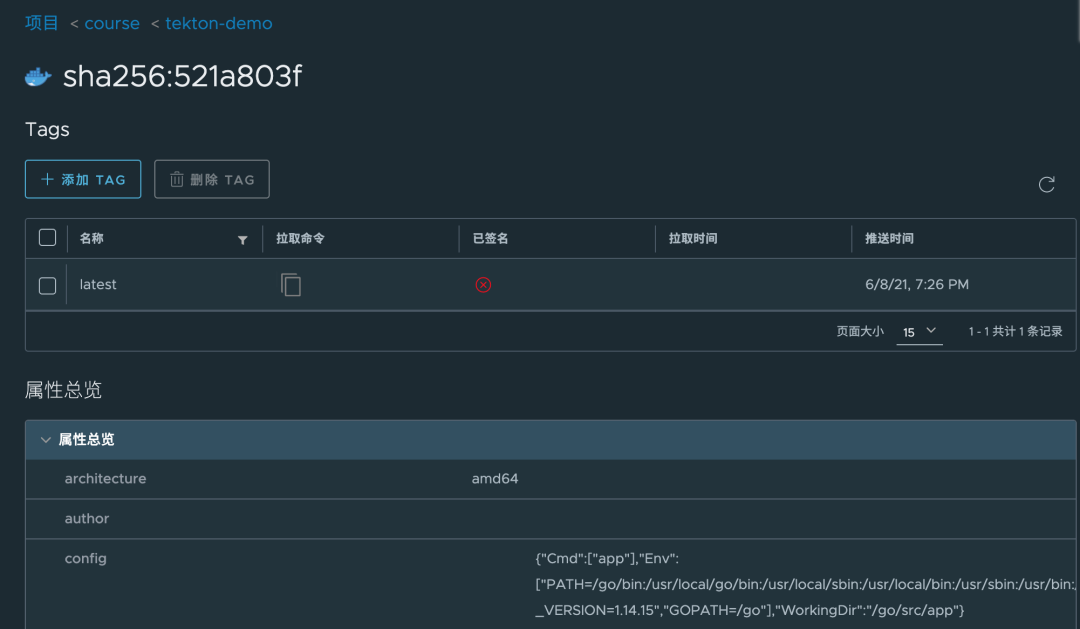Select the latest tag name

click(98, 285)
